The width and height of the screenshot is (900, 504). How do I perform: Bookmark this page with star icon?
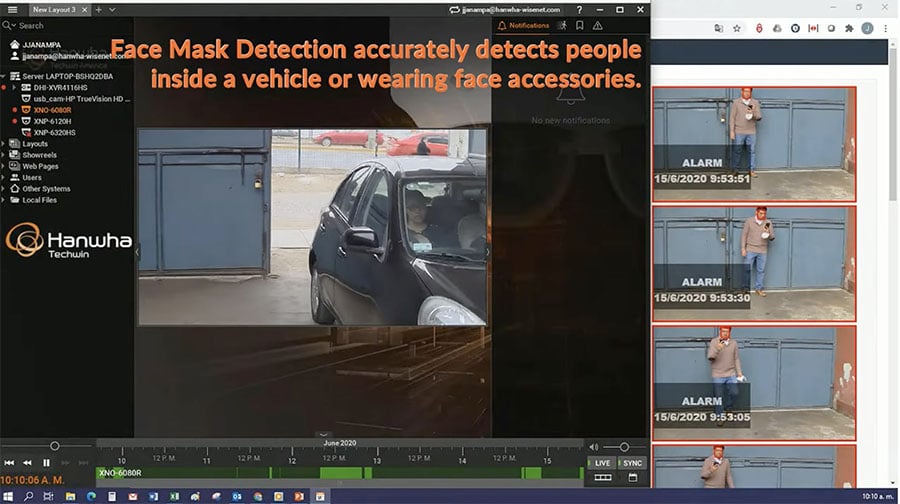[736, 28]
